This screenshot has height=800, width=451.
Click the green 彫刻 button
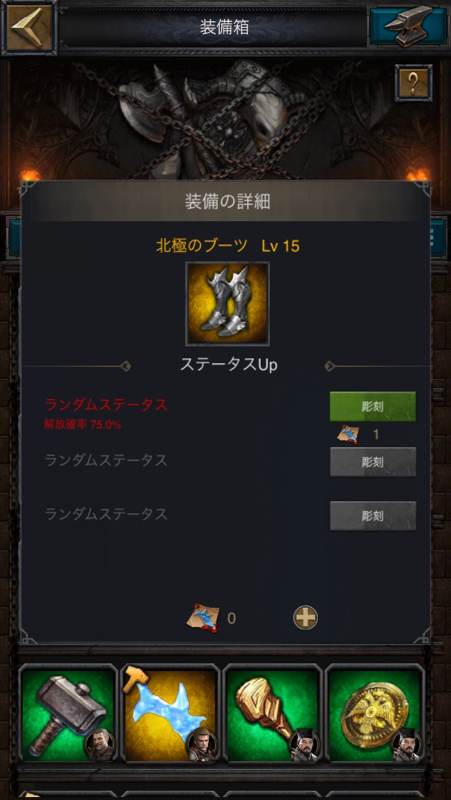pos(372,406)
